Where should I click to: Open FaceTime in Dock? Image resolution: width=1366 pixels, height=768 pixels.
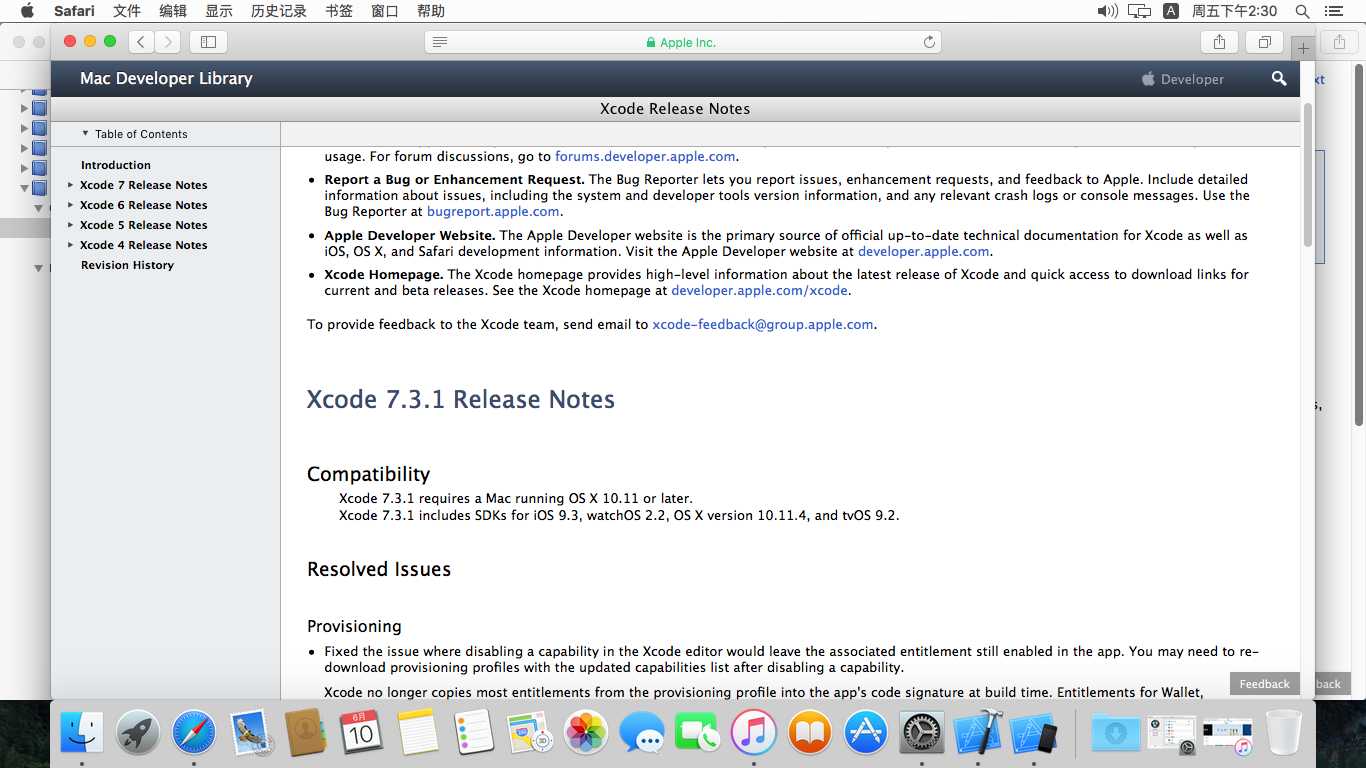697,732
